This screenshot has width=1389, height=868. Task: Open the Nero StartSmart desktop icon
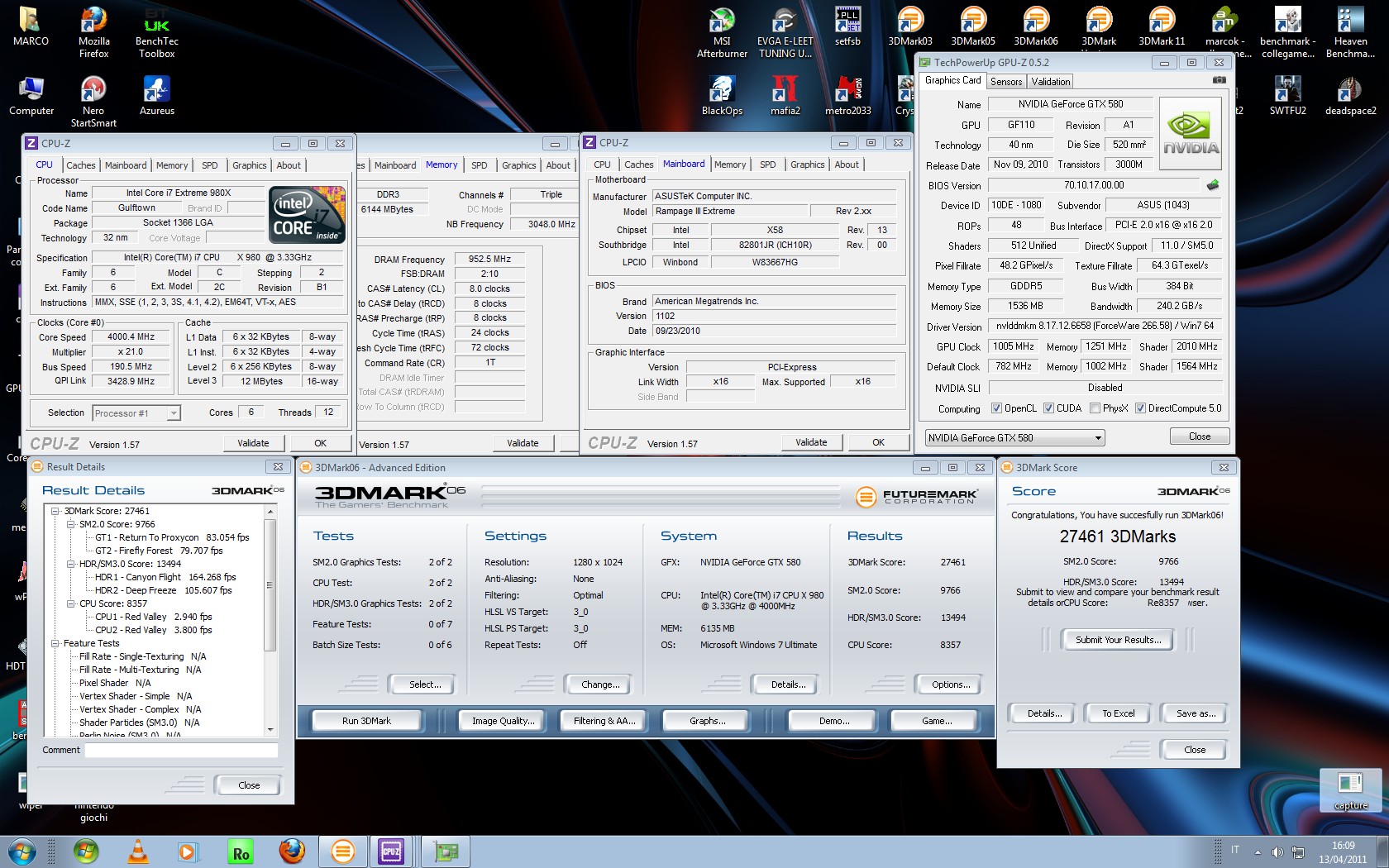coord(93,103)
